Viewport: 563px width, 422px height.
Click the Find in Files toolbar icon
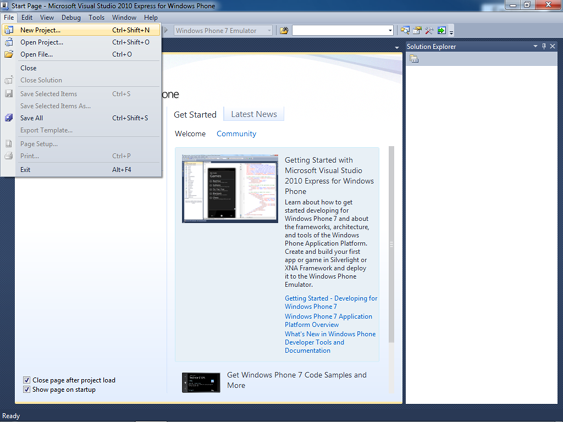pyautogui.click(x=284, y=31)
